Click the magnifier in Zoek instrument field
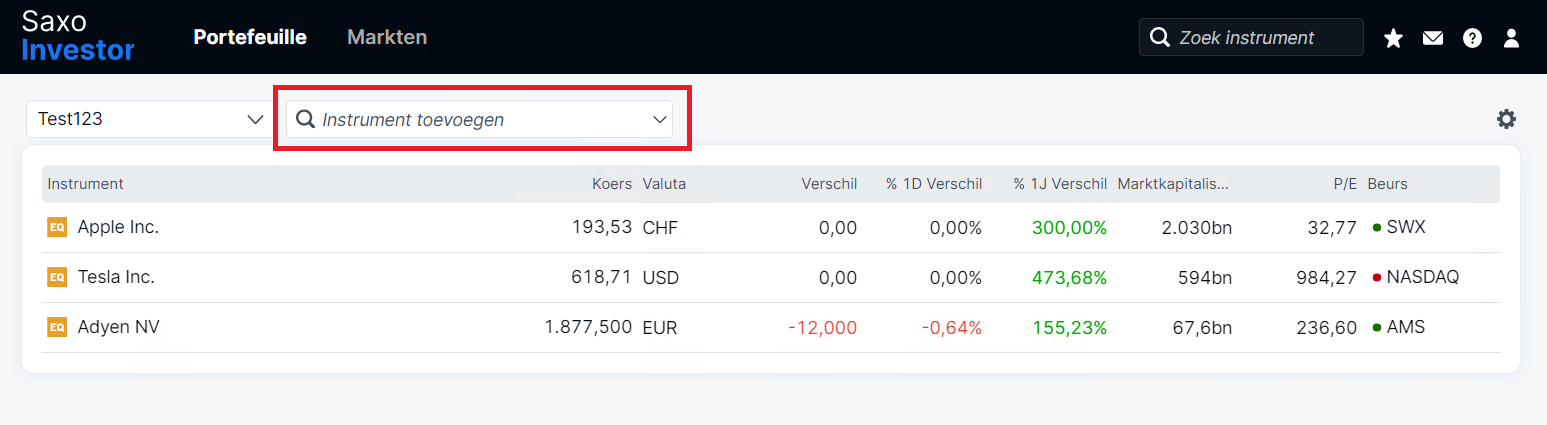 coord(1160,37)
